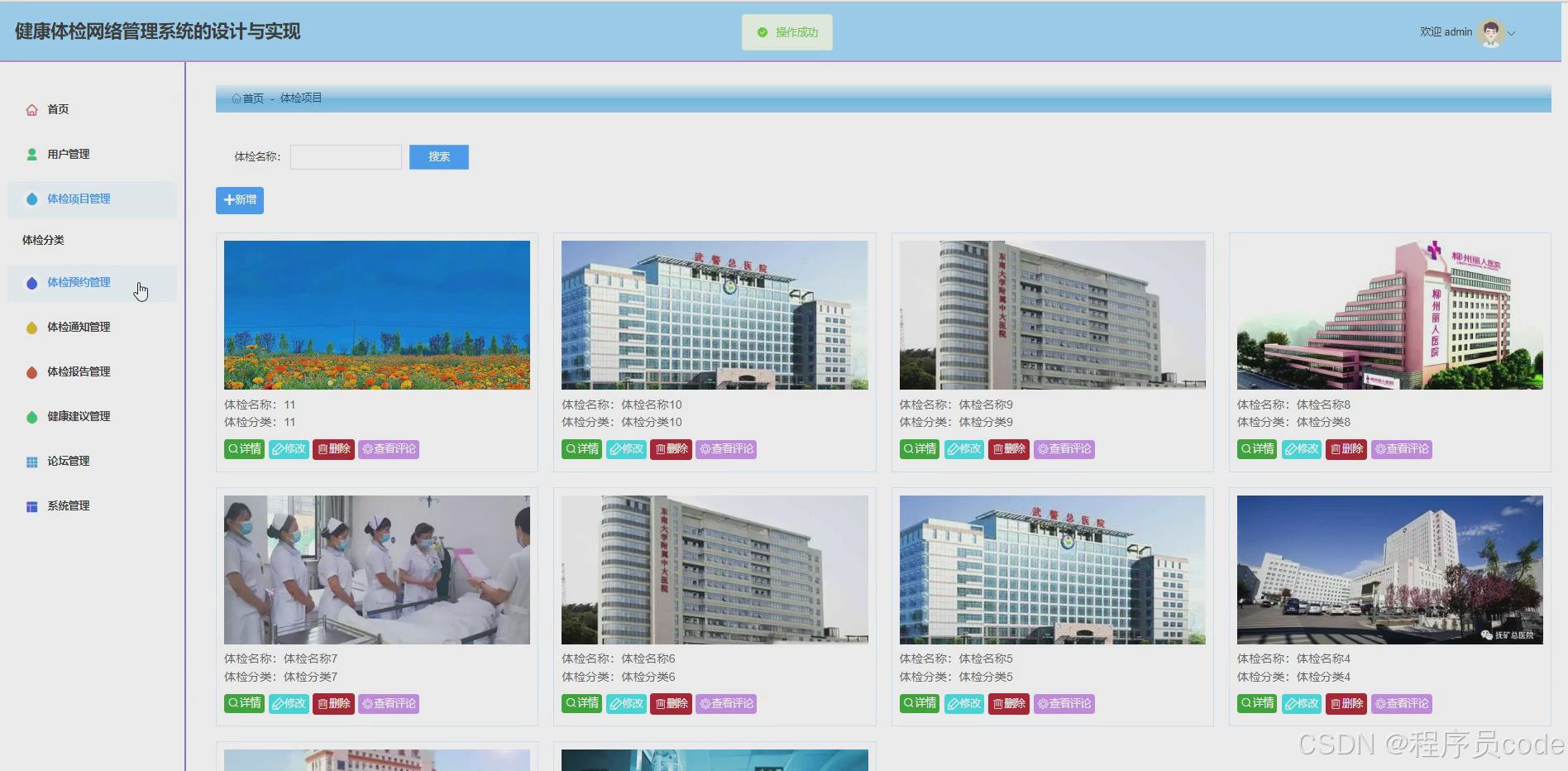Click 删除 for 体检名称7

click(x=333, y=704)
